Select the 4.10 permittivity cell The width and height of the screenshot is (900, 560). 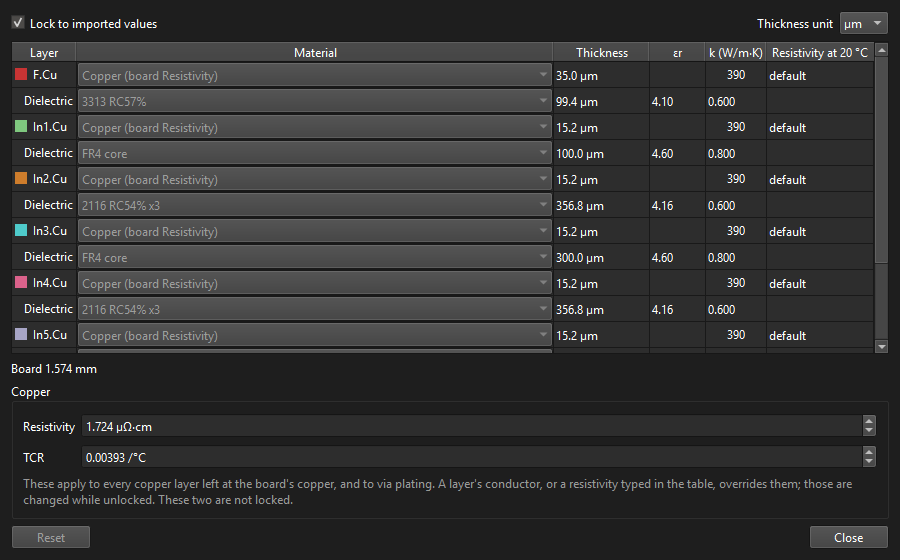[x=677, y=101]
